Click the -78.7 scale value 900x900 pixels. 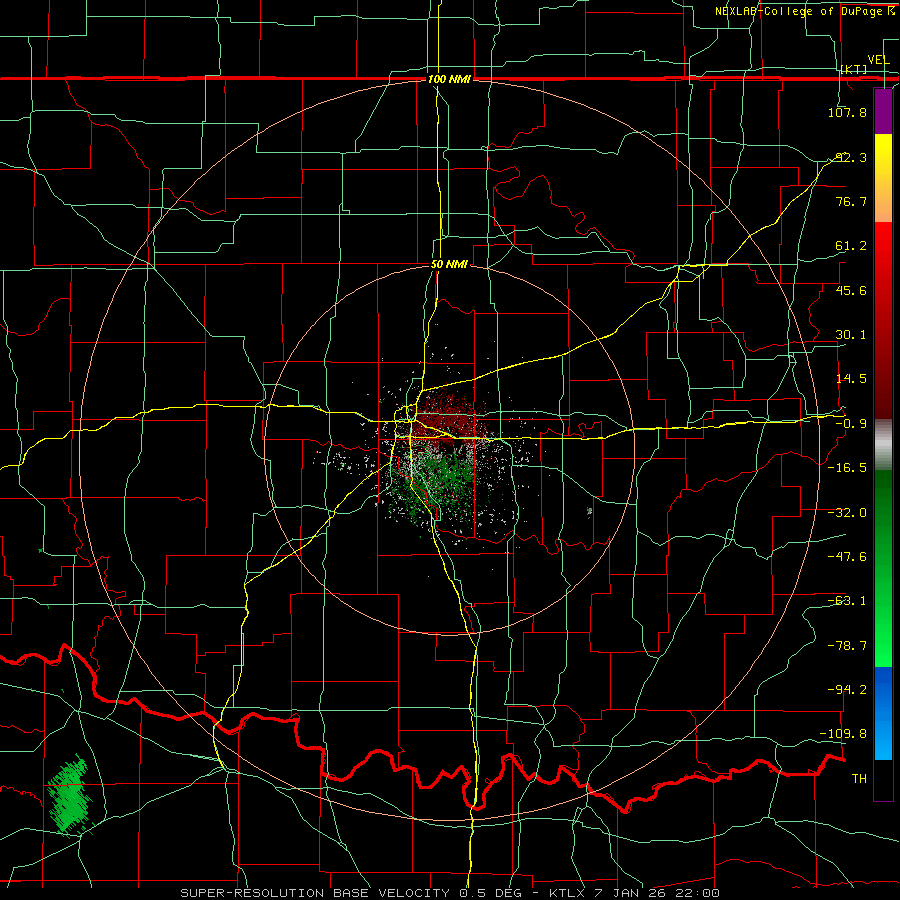coord(847,646)
